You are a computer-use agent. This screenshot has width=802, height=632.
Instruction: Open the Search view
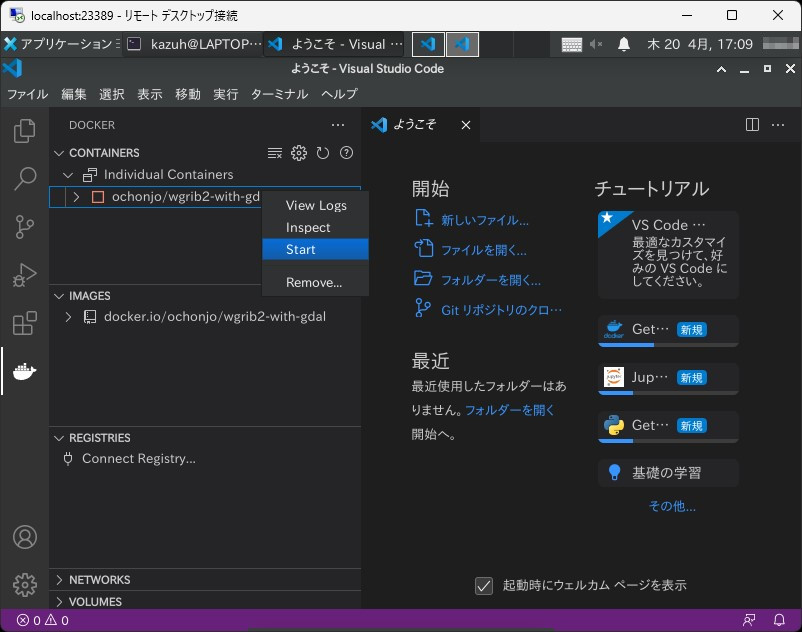(24, 179)
